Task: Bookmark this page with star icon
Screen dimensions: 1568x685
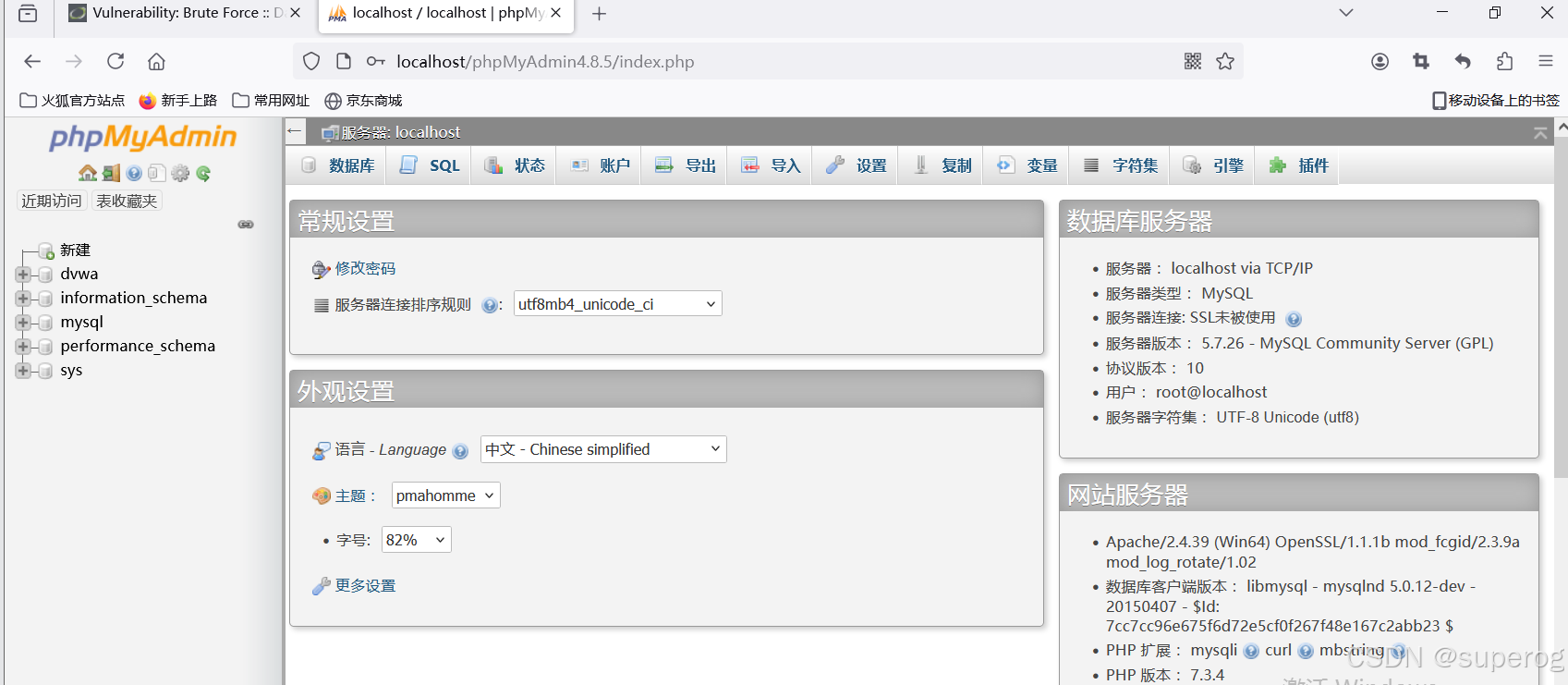Action: pos(1225,61)
